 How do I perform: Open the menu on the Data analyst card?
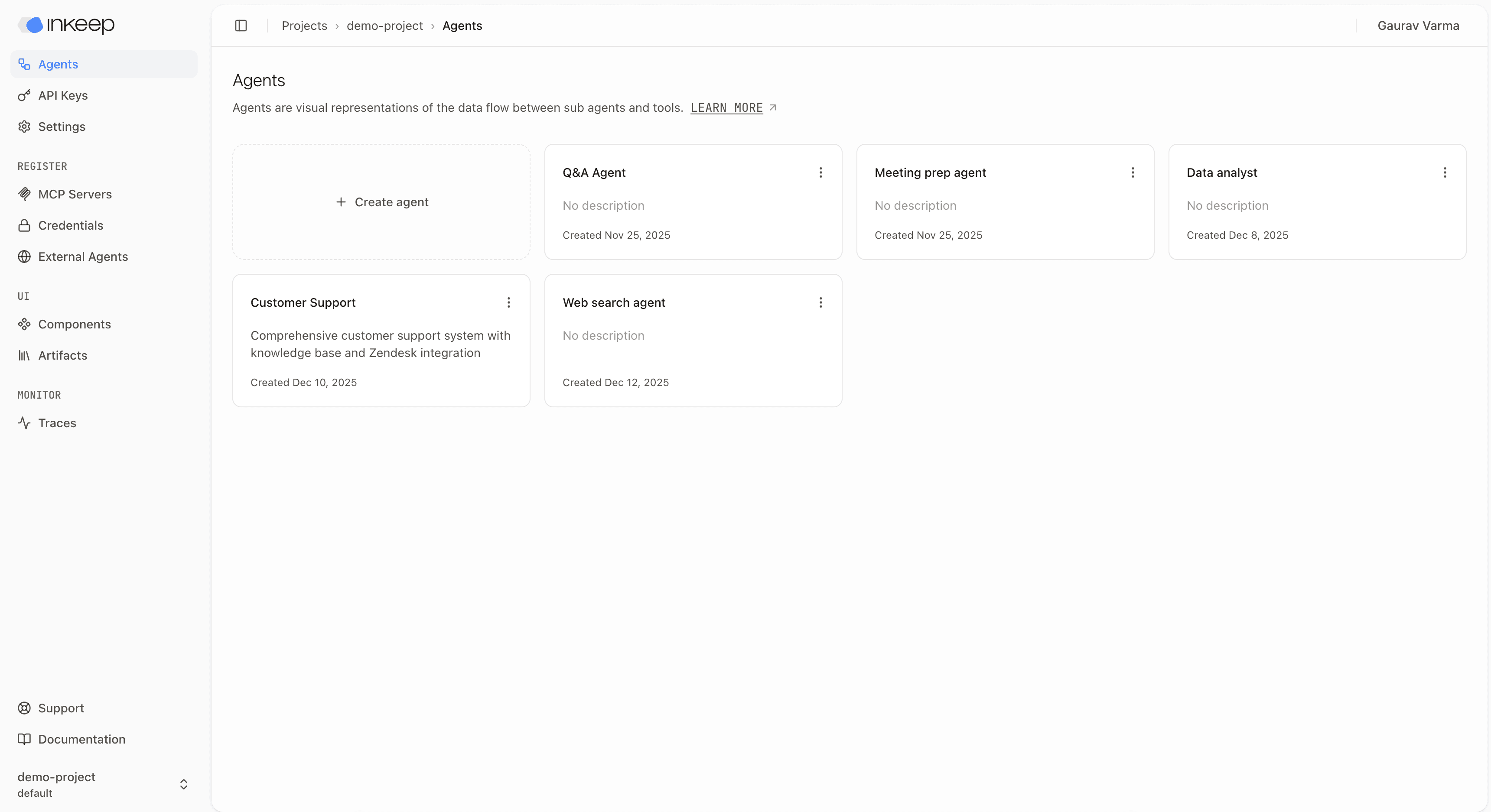[1445, 172]
